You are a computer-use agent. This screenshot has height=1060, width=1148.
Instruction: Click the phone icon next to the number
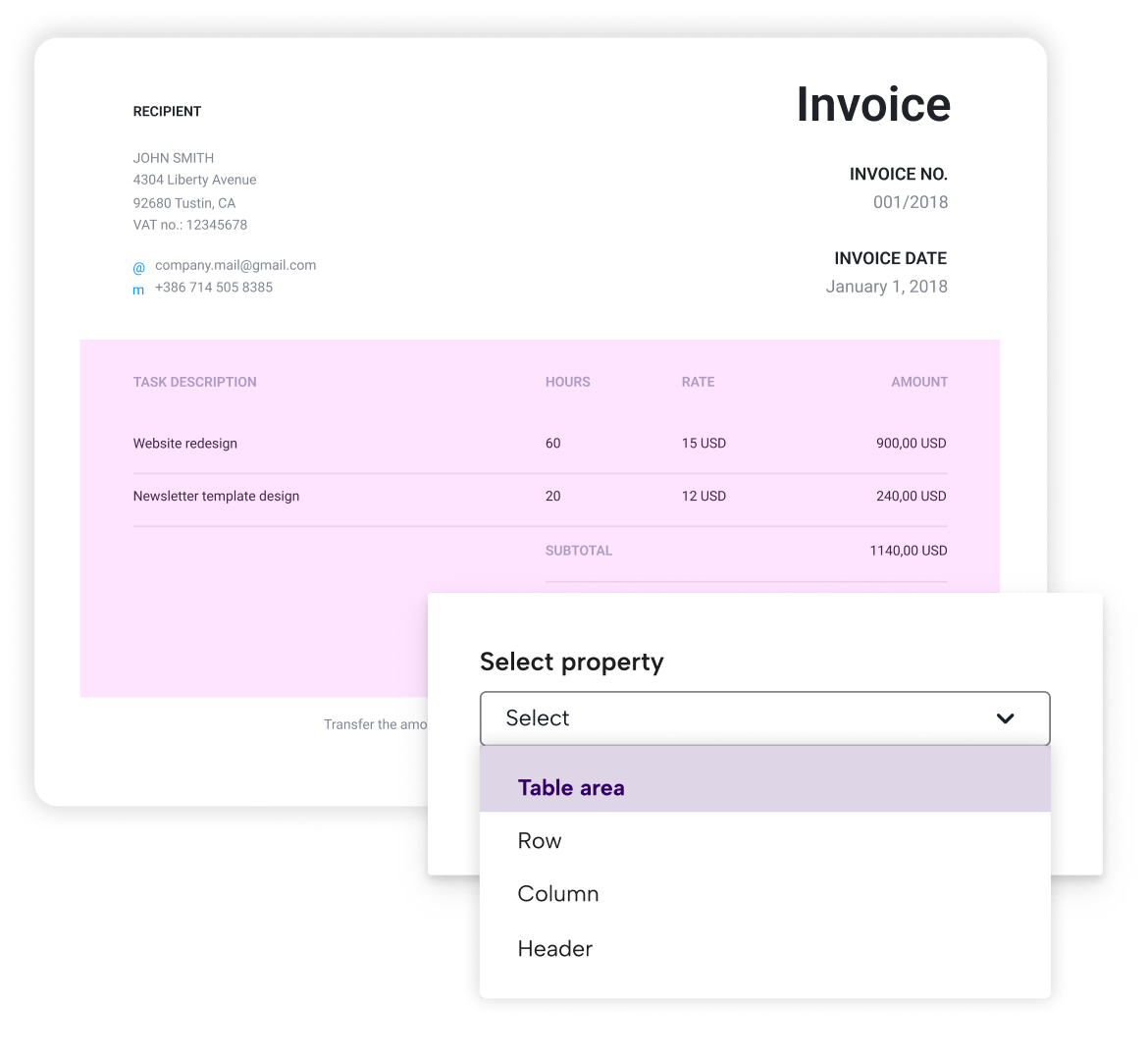click(x=138, y=288)
